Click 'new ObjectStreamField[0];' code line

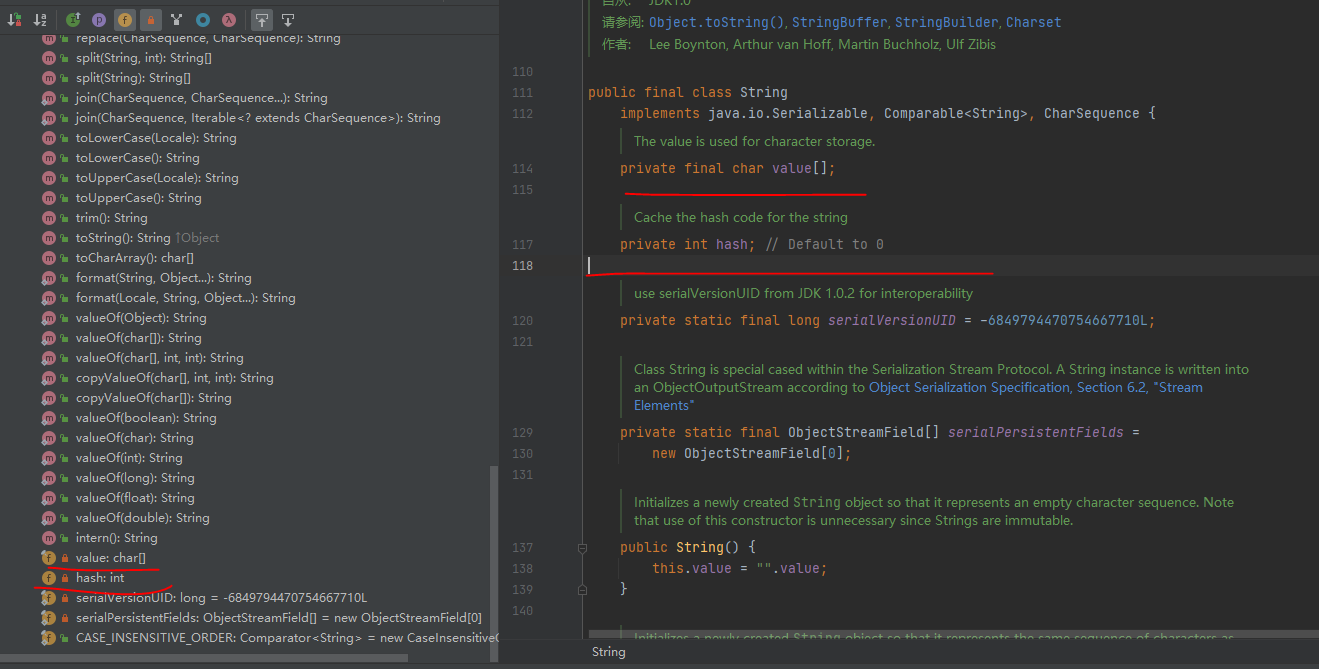pyautogui.click(x=752, y=453)
